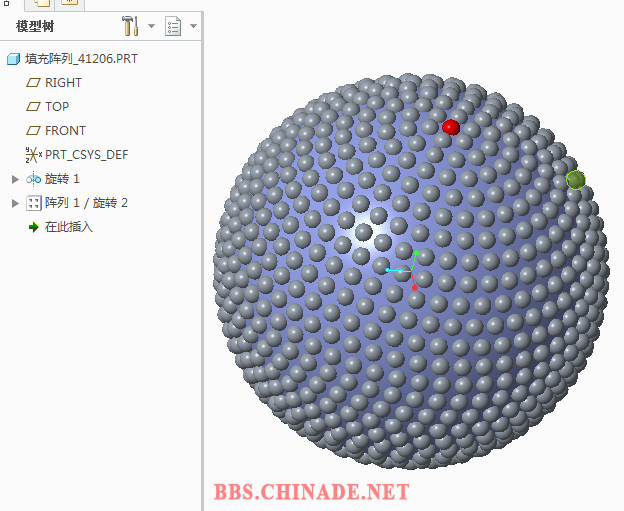Select the 旋转 1 feature

(62, 179)
